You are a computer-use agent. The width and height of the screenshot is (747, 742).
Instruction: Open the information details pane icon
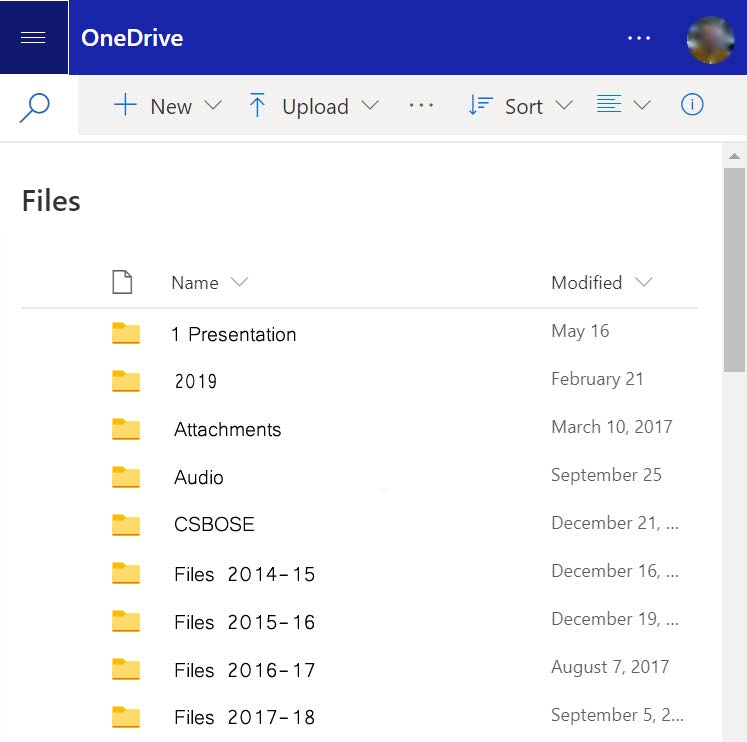pos(692,104)
